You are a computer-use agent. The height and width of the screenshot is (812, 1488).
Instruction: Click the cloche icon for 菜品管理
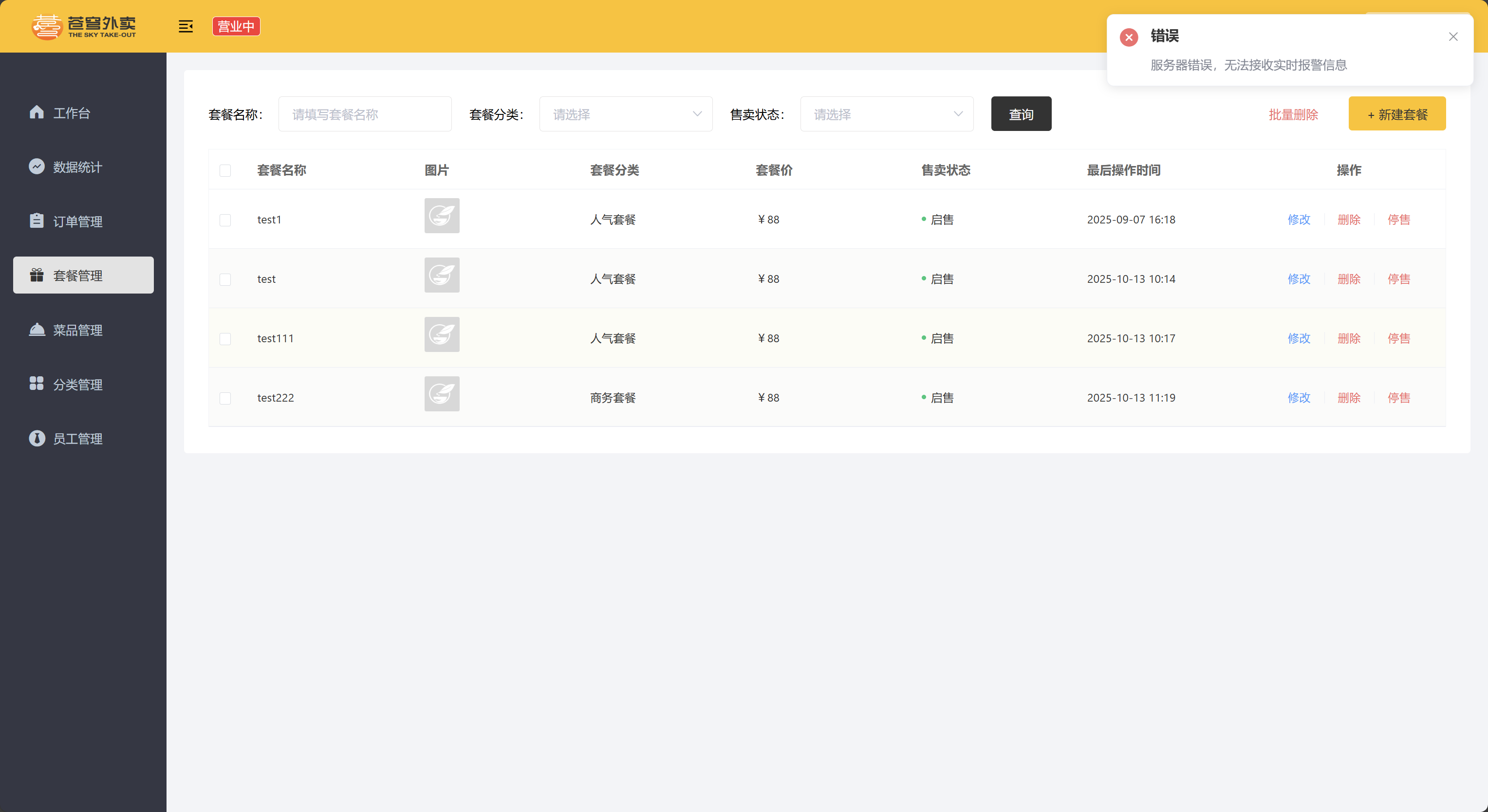(37, 329)
